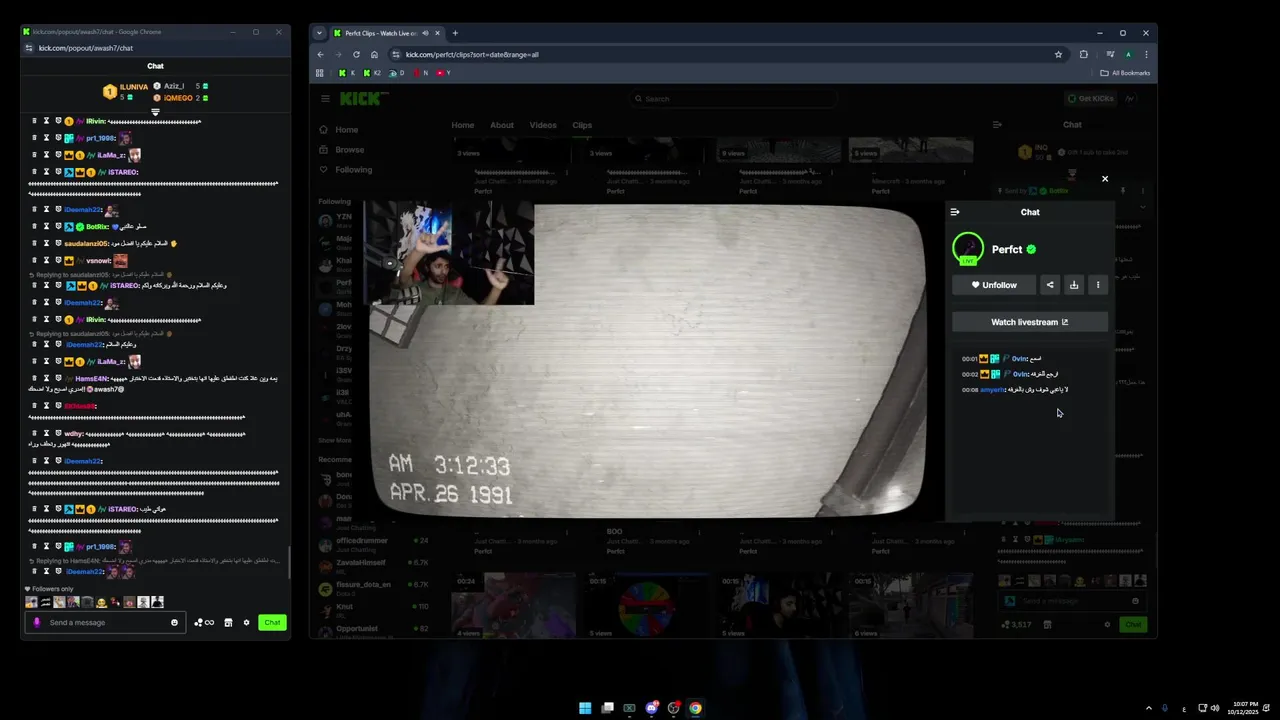Open officedrummer recommended channel
1280x720 pixels.
click(373, 544)
